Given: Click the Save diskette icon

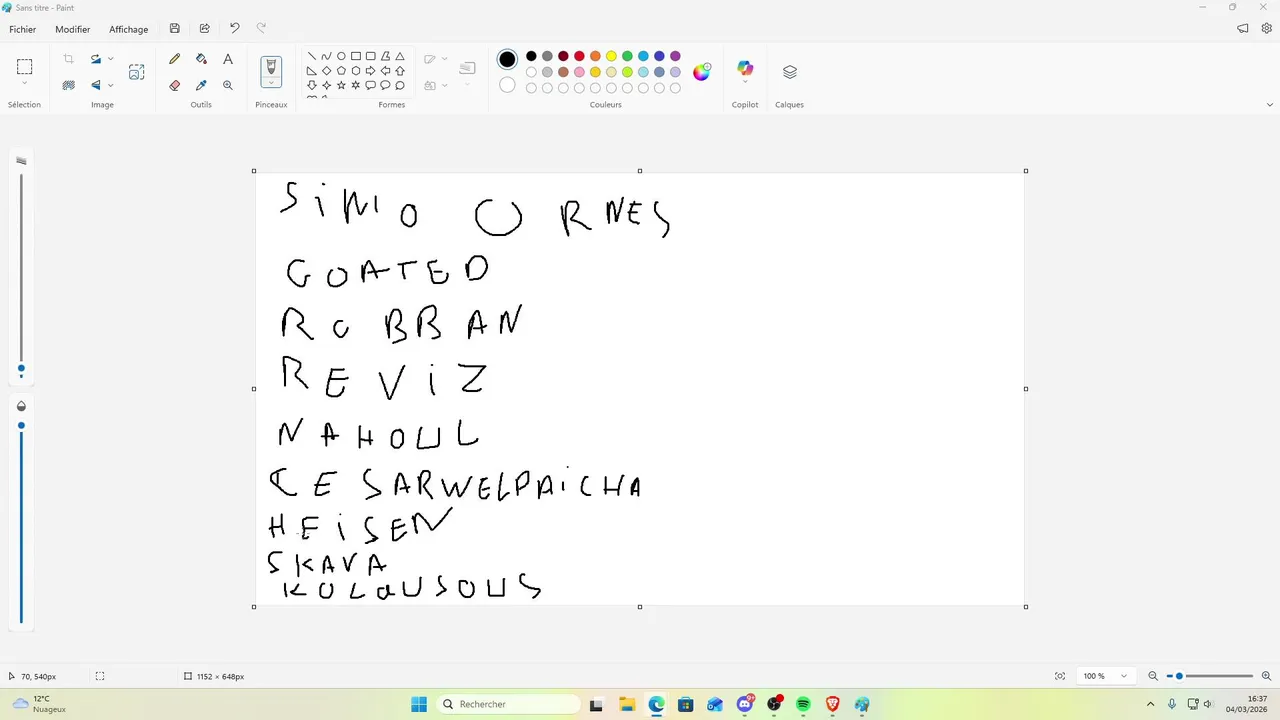Looking at the screenshot, I should 175,29.
